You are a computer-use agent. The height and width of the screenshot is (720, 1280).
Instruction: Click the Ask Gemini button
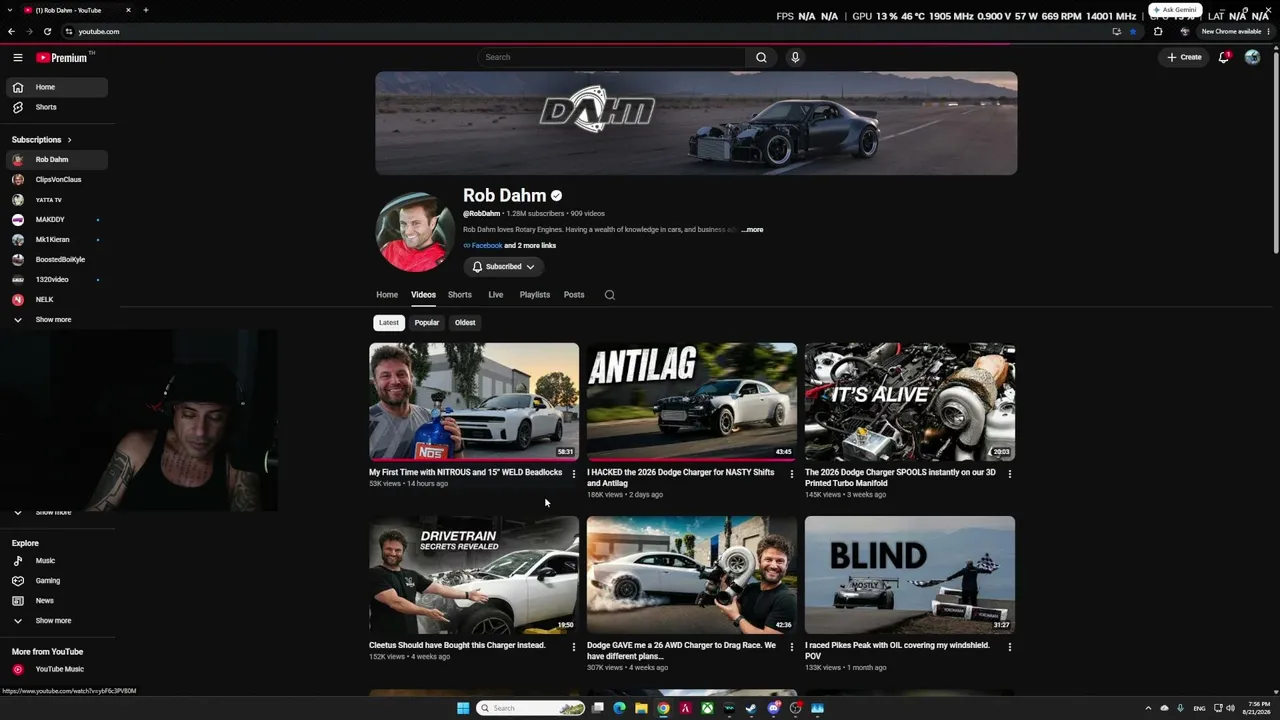point(1174,10)
